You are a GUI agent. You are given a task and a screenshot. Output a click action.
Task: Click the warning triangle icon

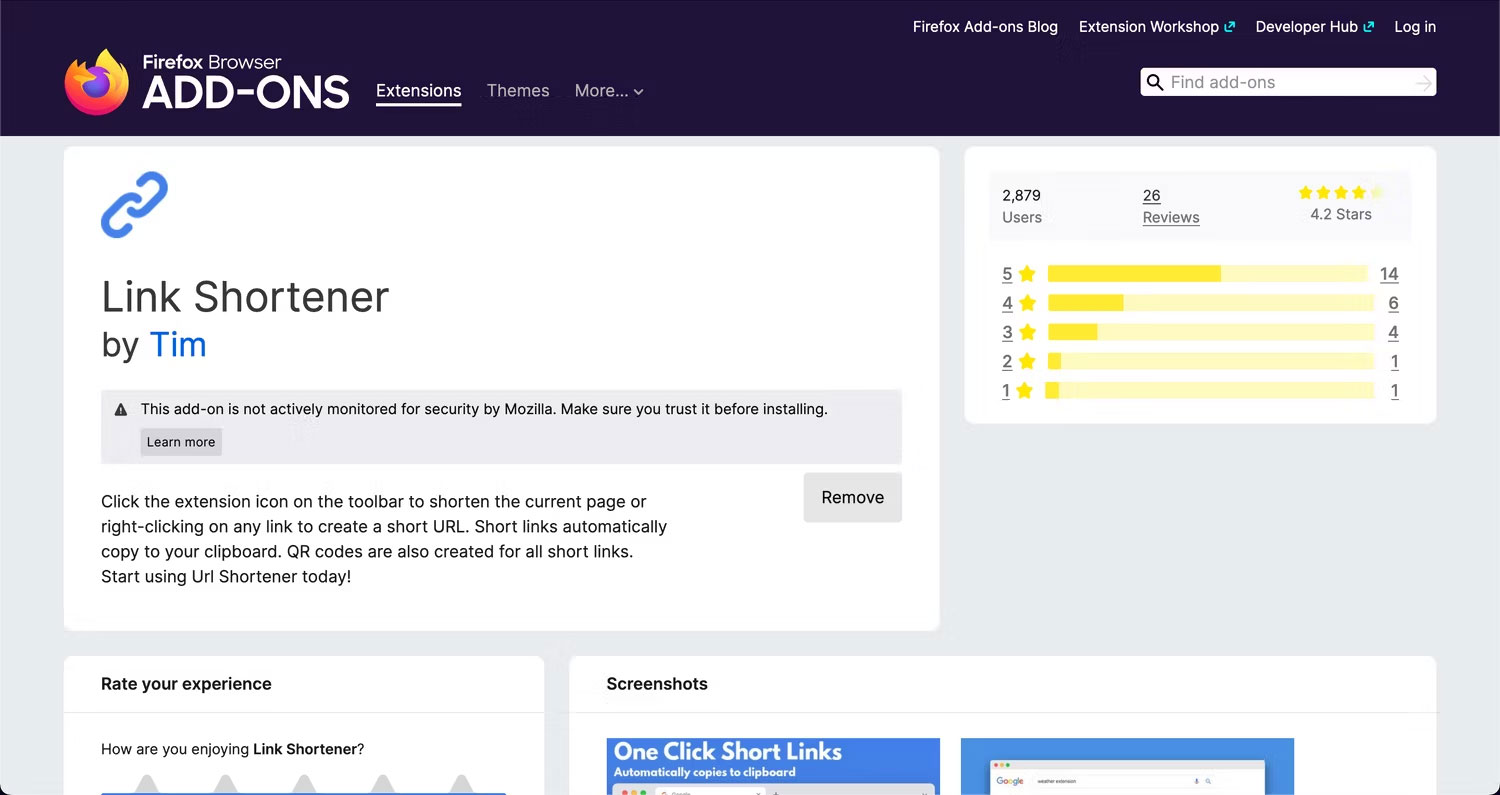click(121, 409)
